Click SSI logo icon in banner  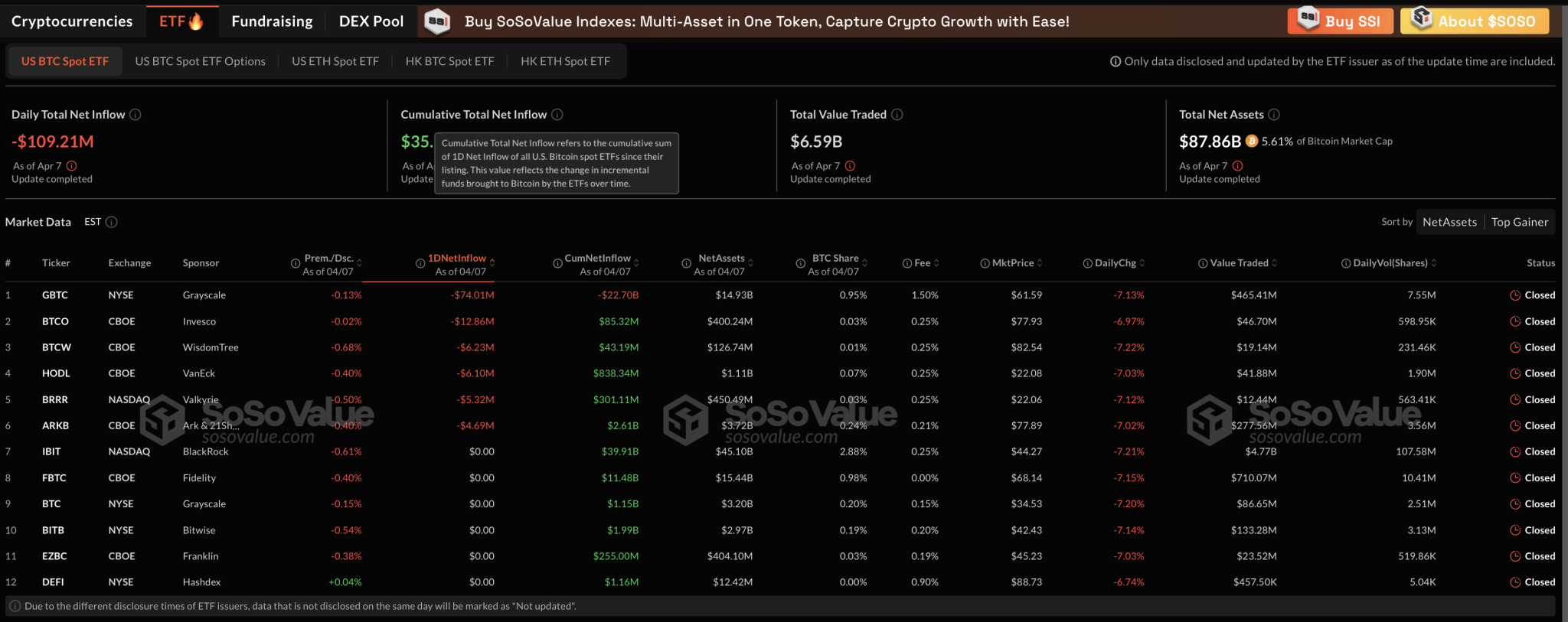[x=437, y=21]
